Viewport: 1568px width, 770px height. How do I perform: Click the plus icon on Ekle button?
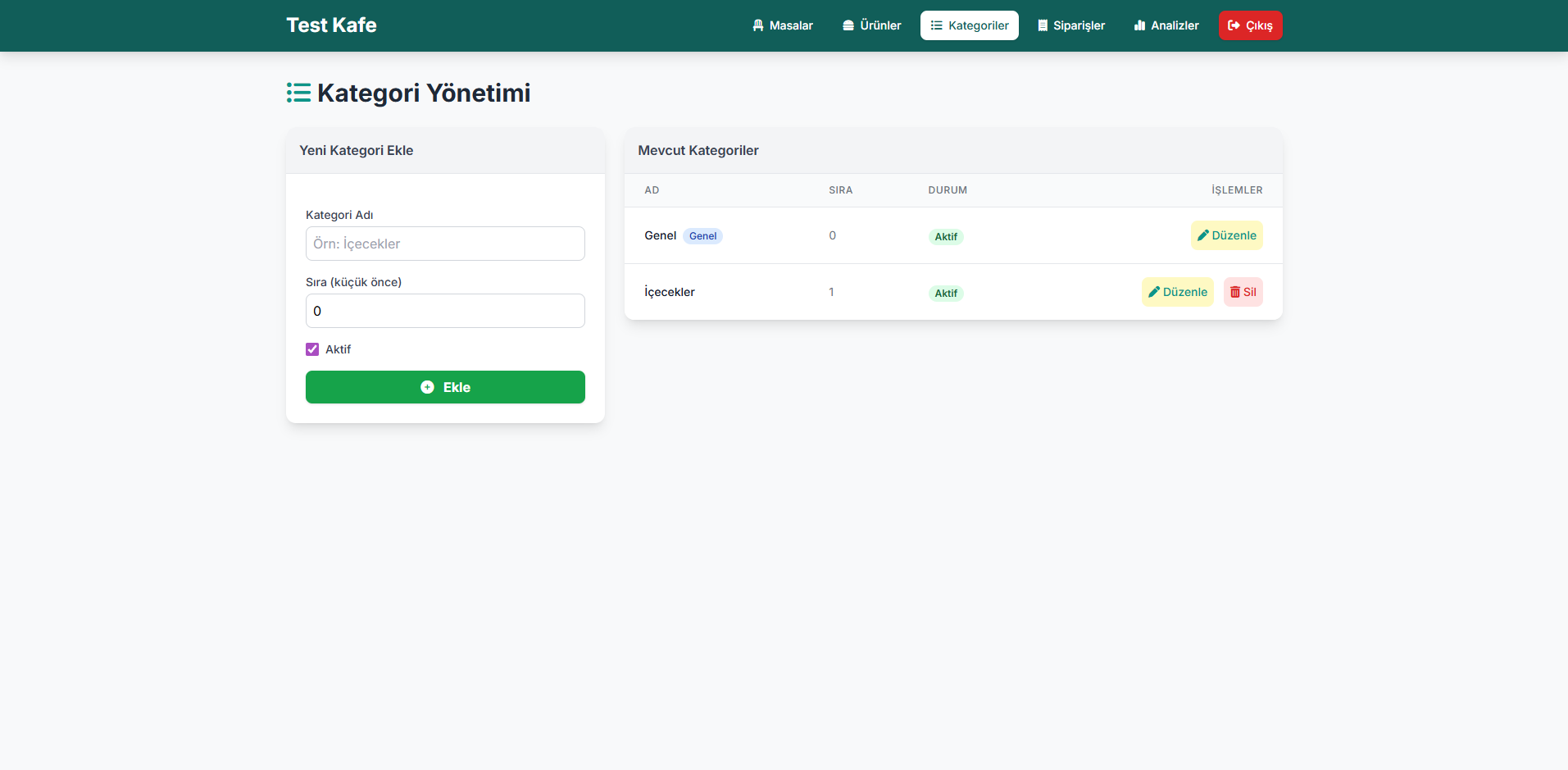427,387
